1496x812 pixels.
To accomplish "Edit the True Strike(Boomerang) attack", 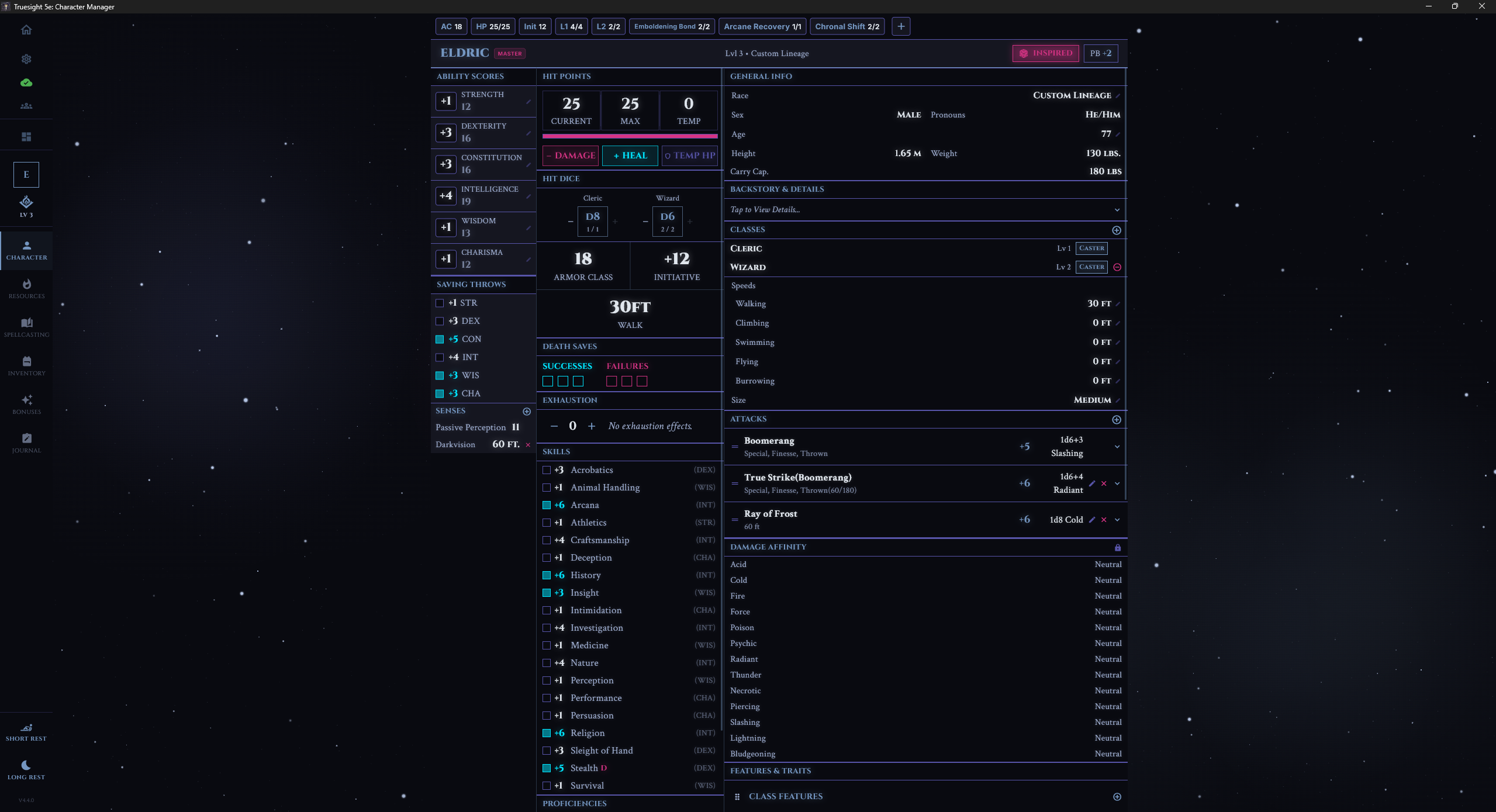I will click(x=1091, y=483).
